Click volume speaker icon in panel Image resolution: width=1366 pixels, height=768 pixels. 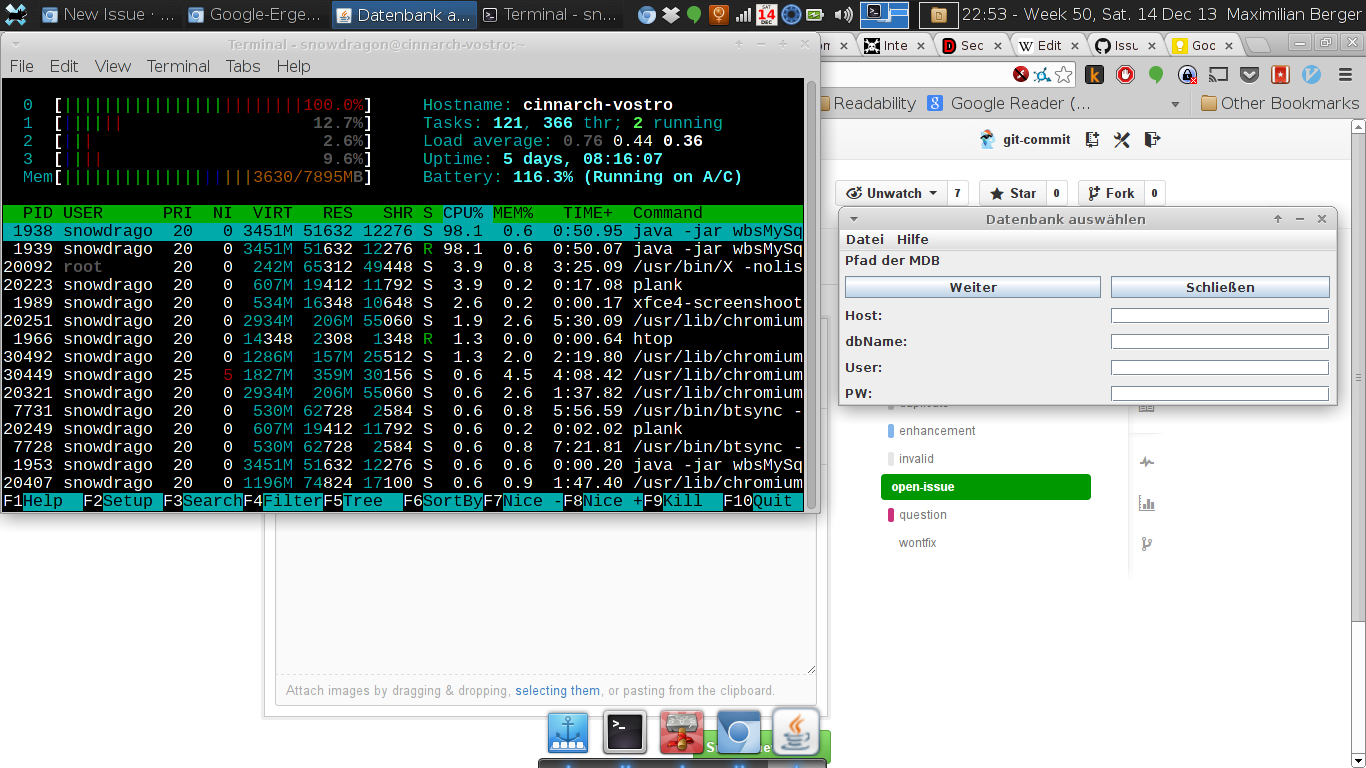coord(843,15)
